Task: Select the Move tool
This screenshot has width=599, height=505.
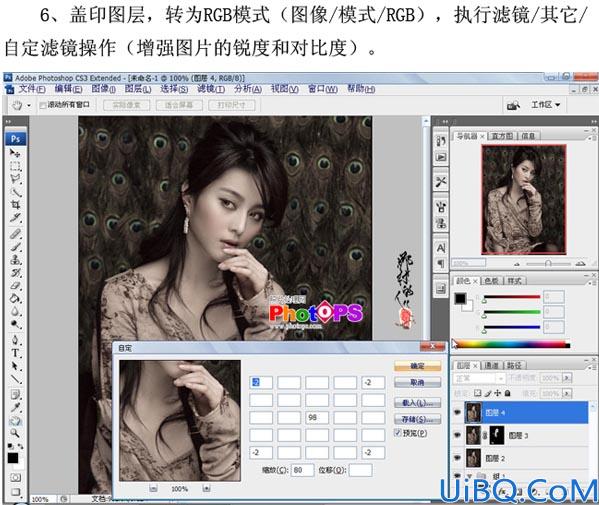Action: (x=15, y=154)
